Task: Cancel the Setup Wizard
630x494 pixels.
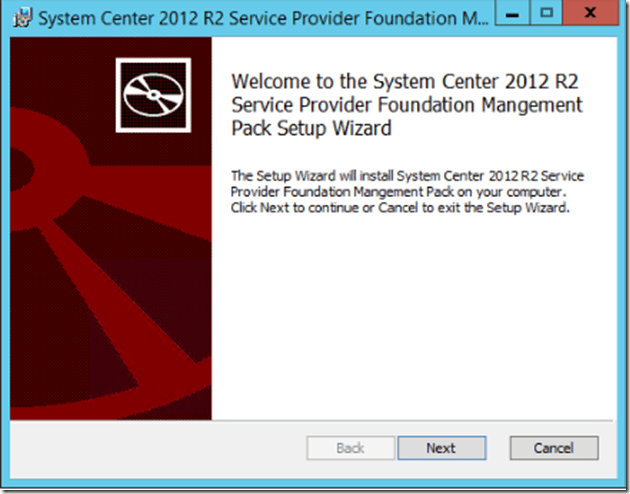Action: pos(553,448)
